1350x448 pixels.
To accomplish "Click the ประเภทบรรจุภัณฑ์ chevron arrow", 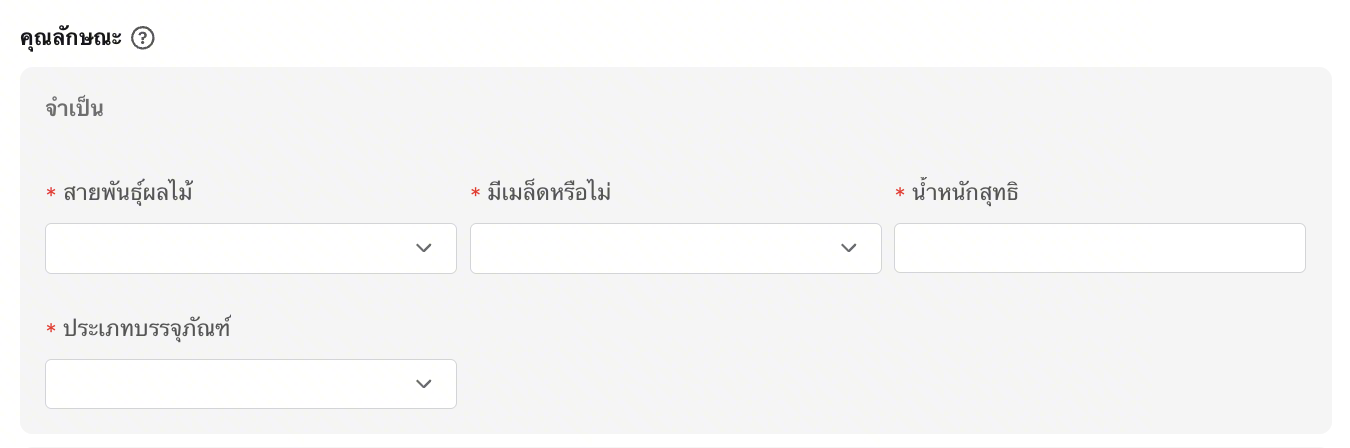I will 424,384.
